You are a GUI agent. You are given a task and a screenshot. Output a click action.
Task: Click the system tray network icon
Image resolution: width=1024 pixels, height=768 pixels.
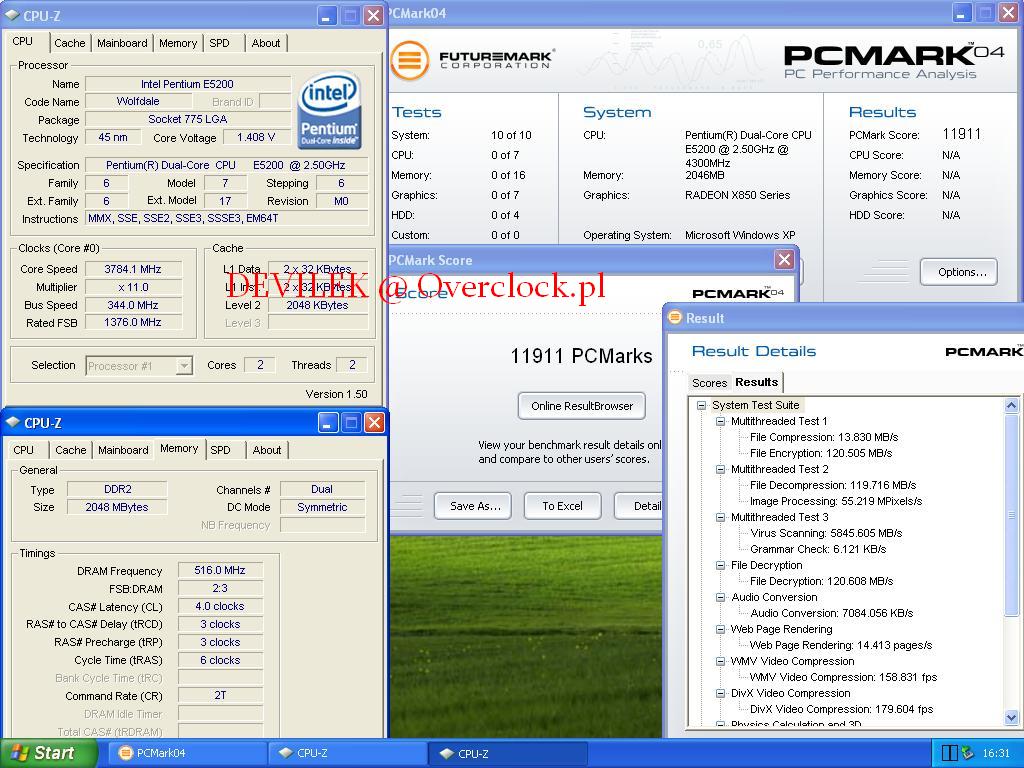968,753
